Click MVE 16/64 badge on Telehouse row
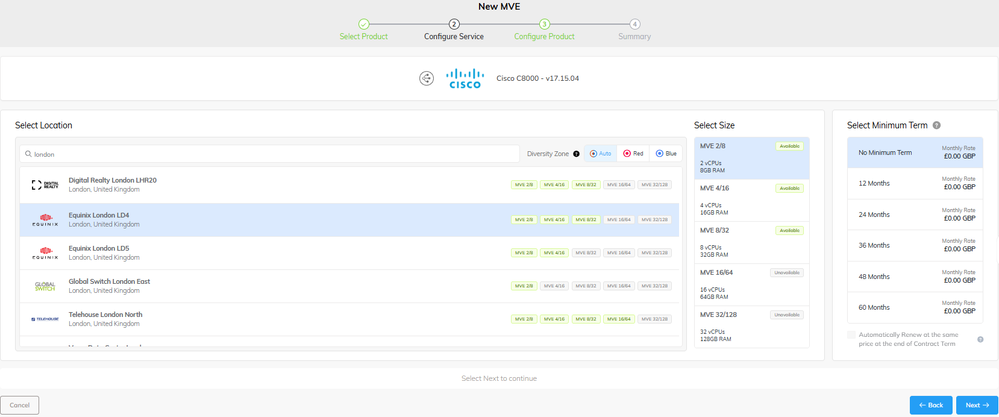 (x=619, y=319)
